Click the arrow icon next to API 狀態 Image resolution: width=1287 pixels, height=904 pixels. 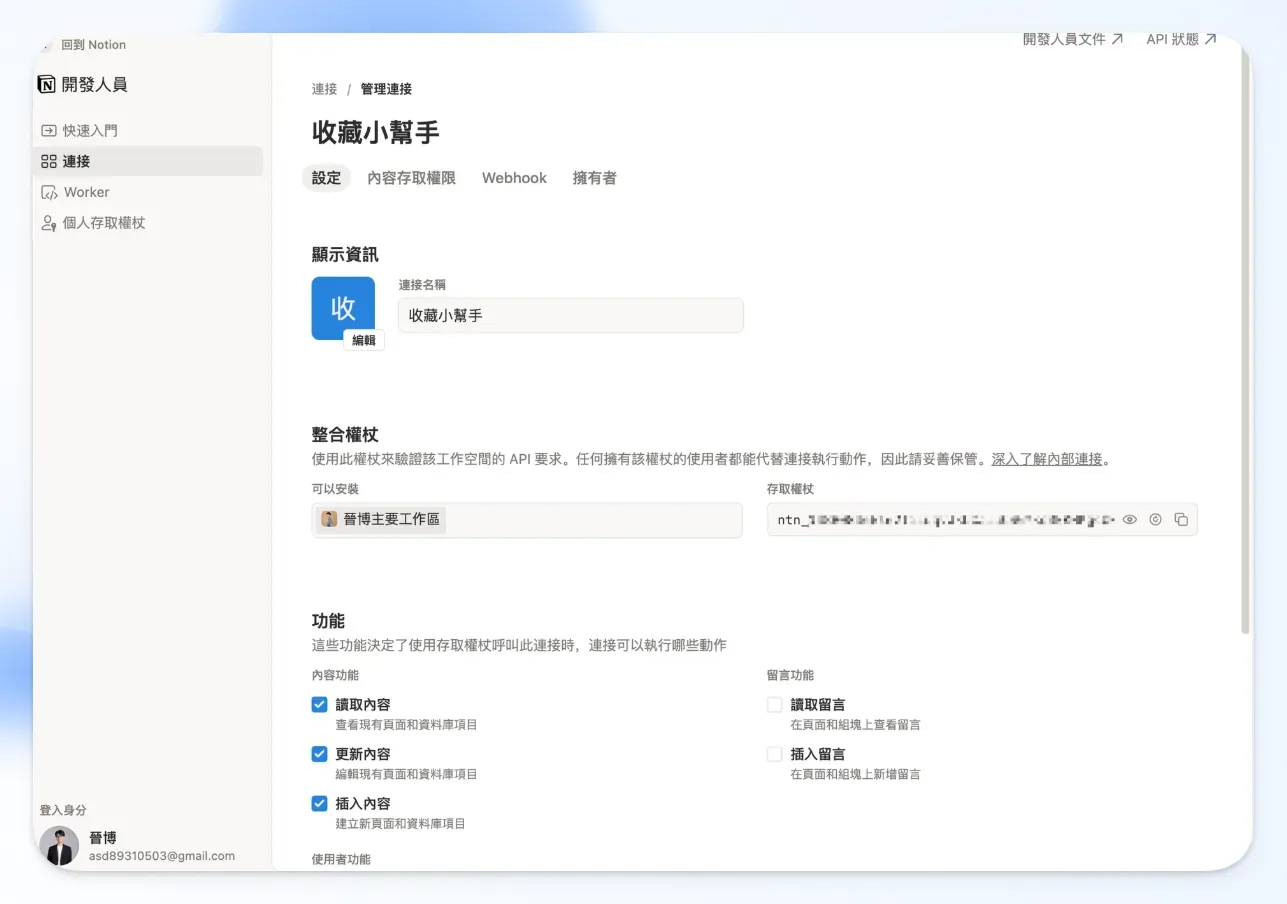coord(1211,39)
